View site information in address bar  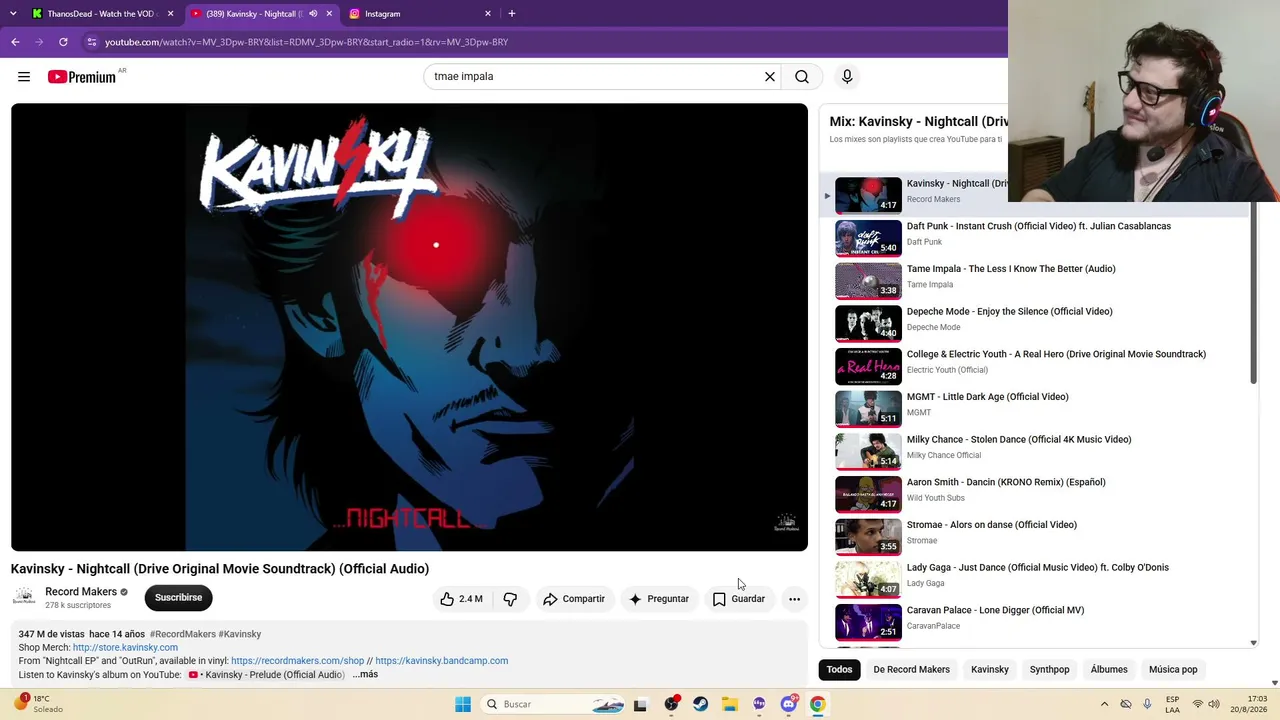[x=92, y=42]
